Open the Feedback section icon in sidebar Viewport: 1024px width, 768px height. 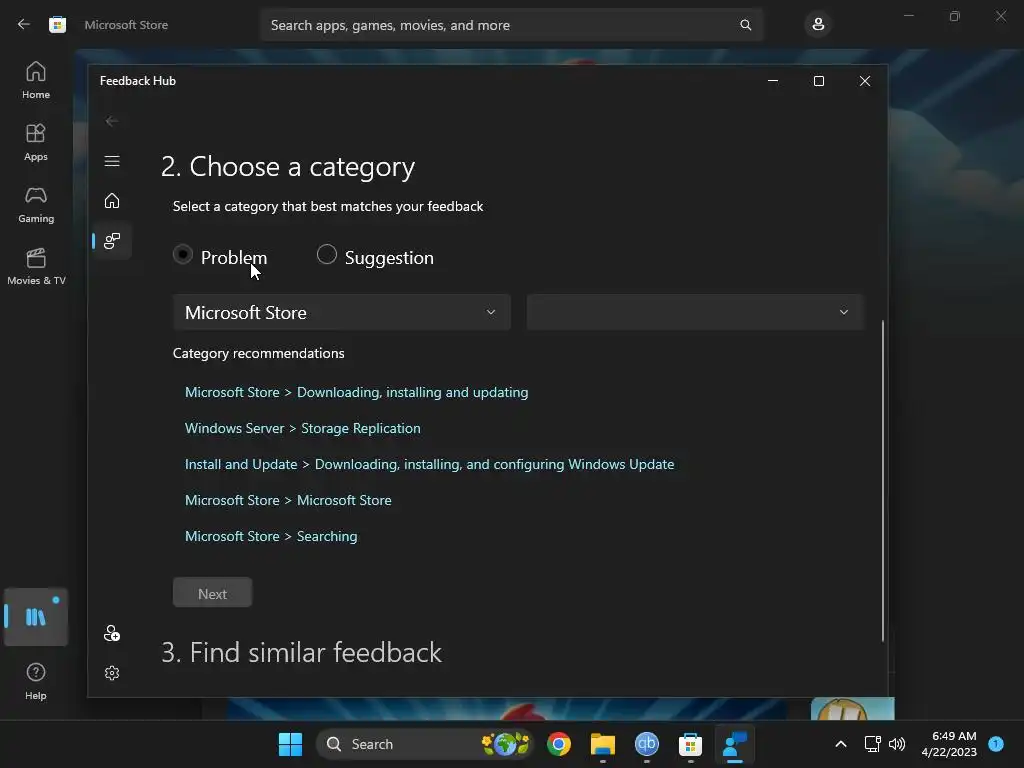[x=112, y=241]
